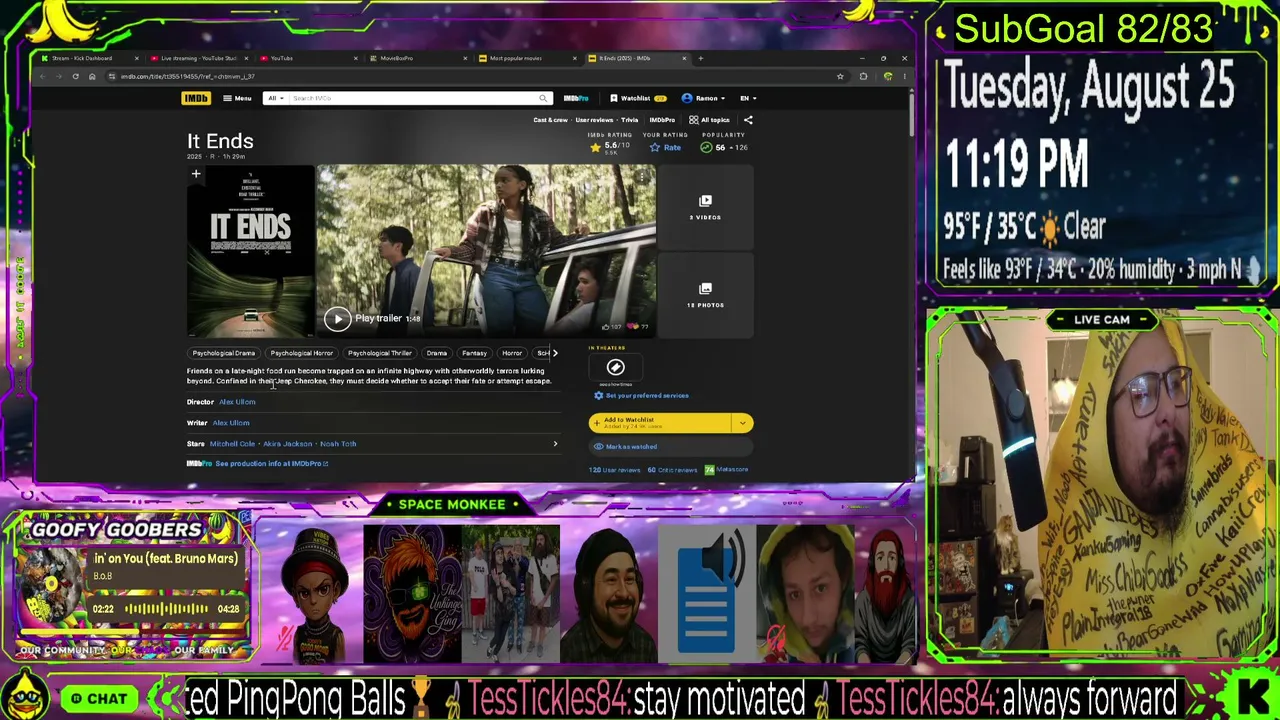The width and height of the screenshot is (1280, 720).
Task: Open the 60 Critic reviews link
Action: (671, 470)
